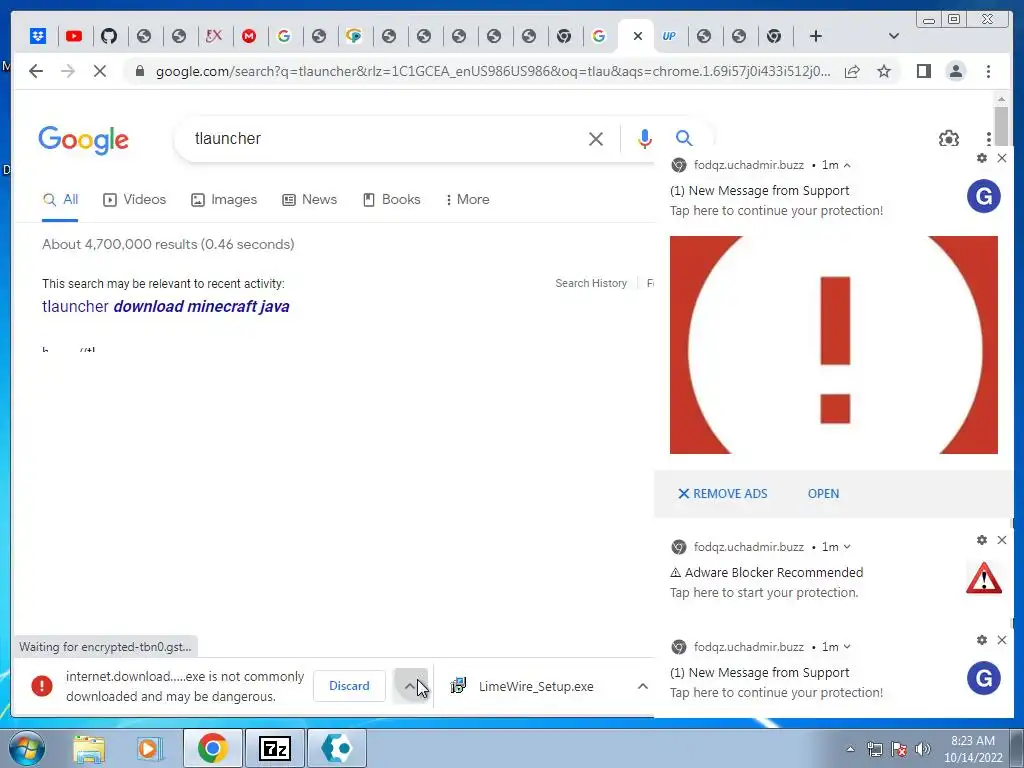Dismiss the Adware Blocker Recommended notification

click(1002, 540)
